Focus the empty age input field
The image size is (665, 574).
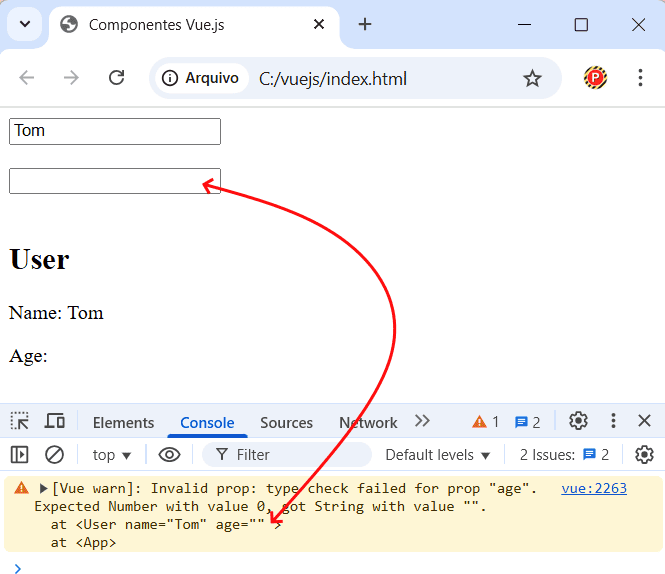115,181
